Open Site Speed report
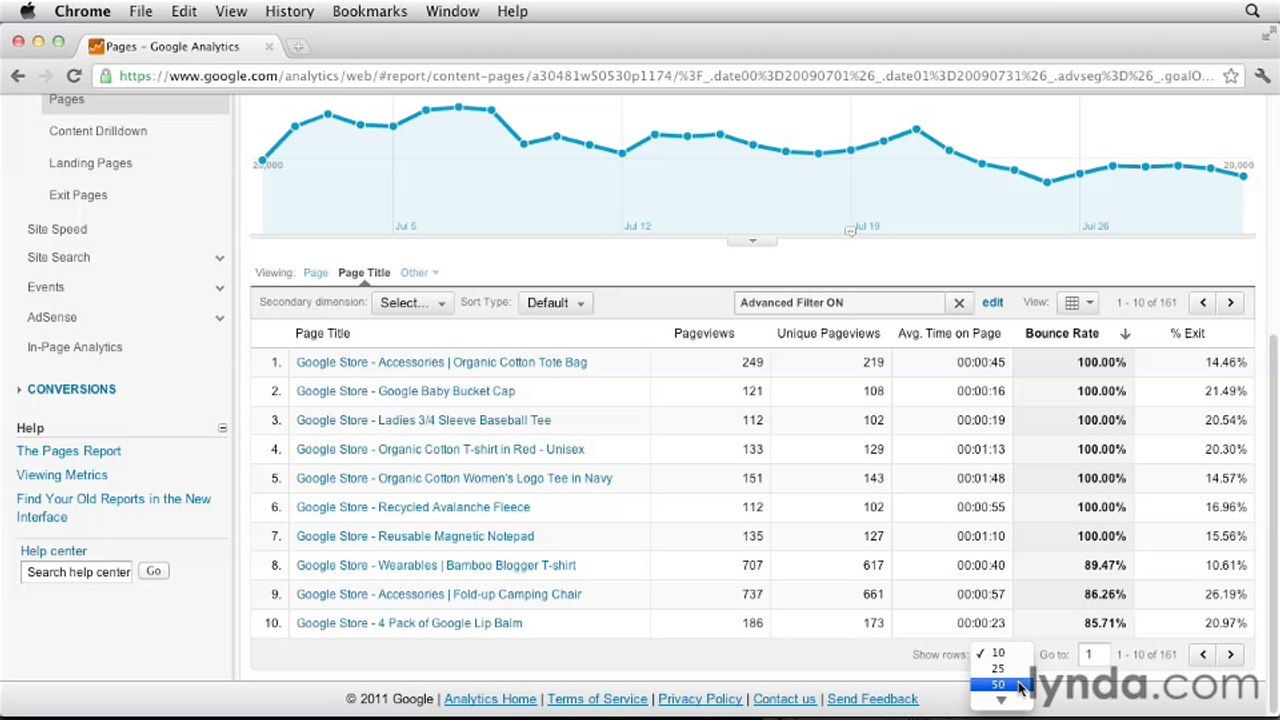 click(57, 229)
